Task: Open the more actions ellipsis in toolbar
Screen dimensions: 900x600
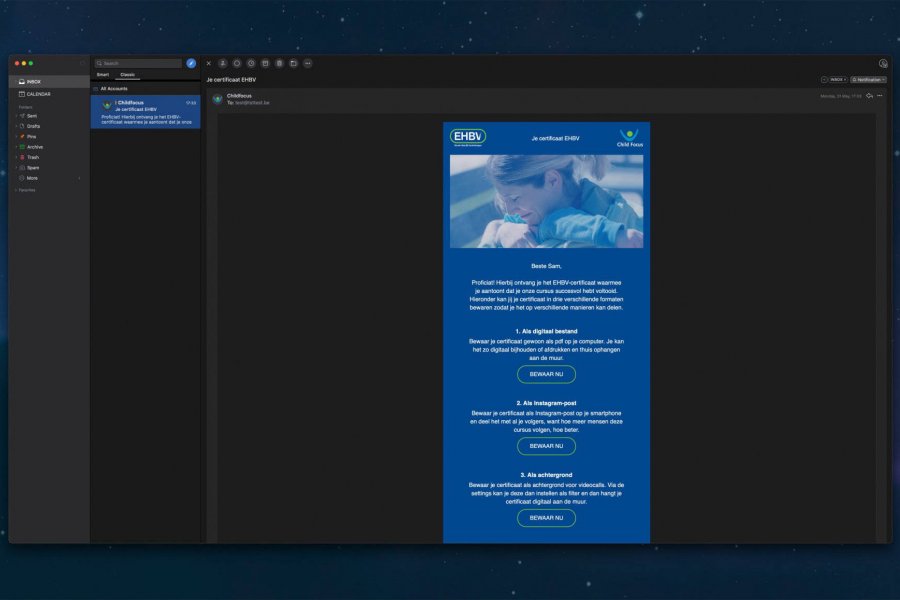Action: click(308, 63)
